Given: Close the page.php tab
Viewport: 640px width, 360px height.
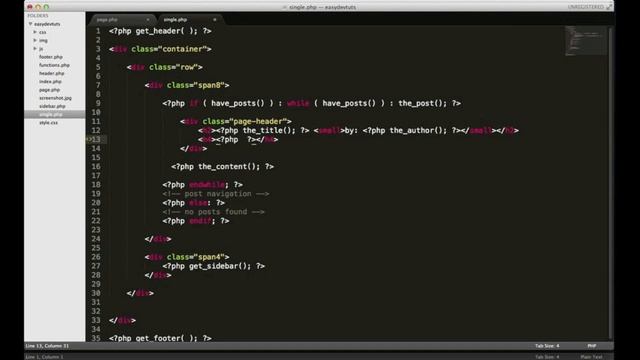Looking at the screenshot, I should (148, 19).
